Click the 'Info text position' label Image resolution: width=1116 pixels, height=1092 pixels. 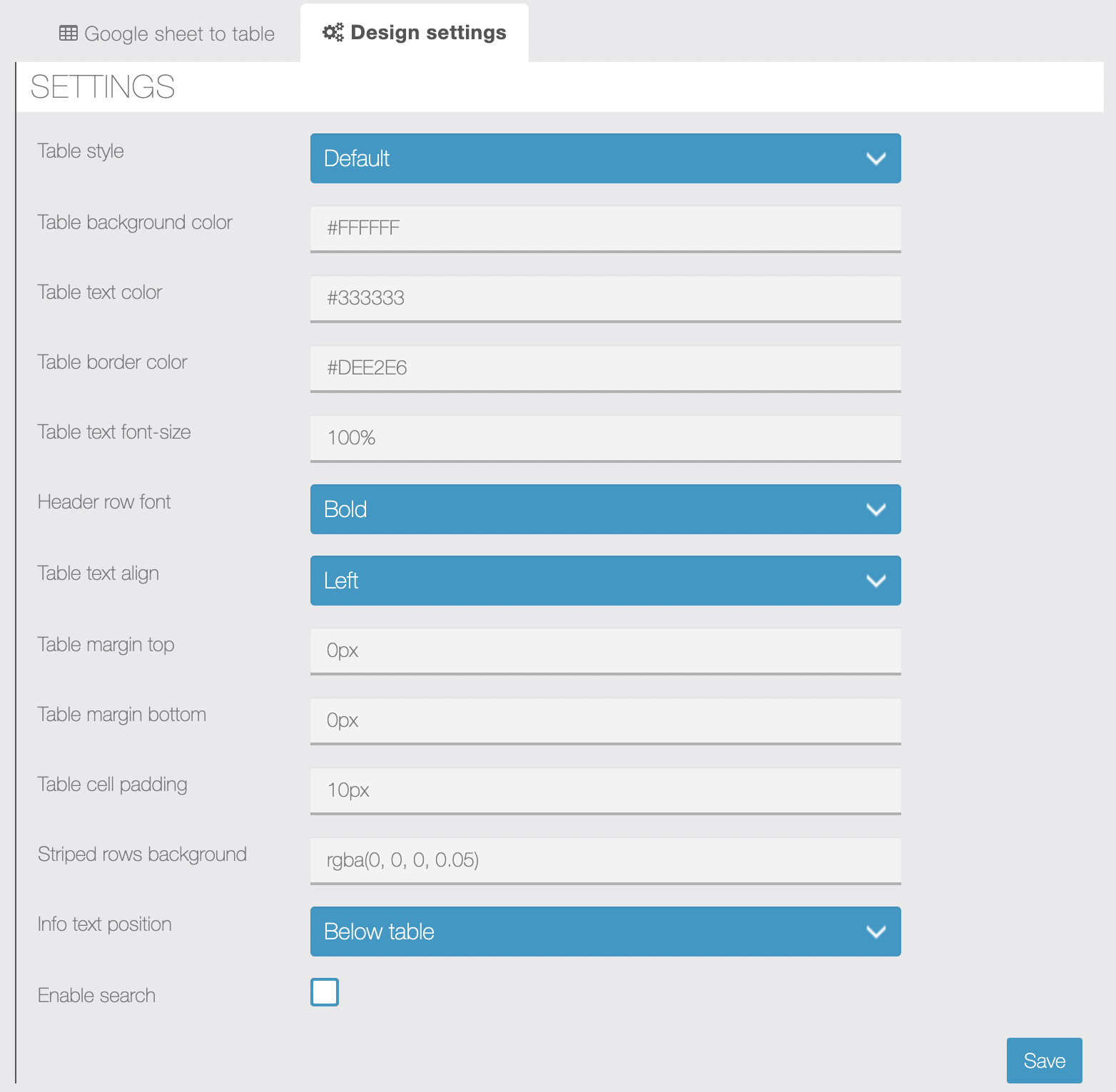coord(104,924)
